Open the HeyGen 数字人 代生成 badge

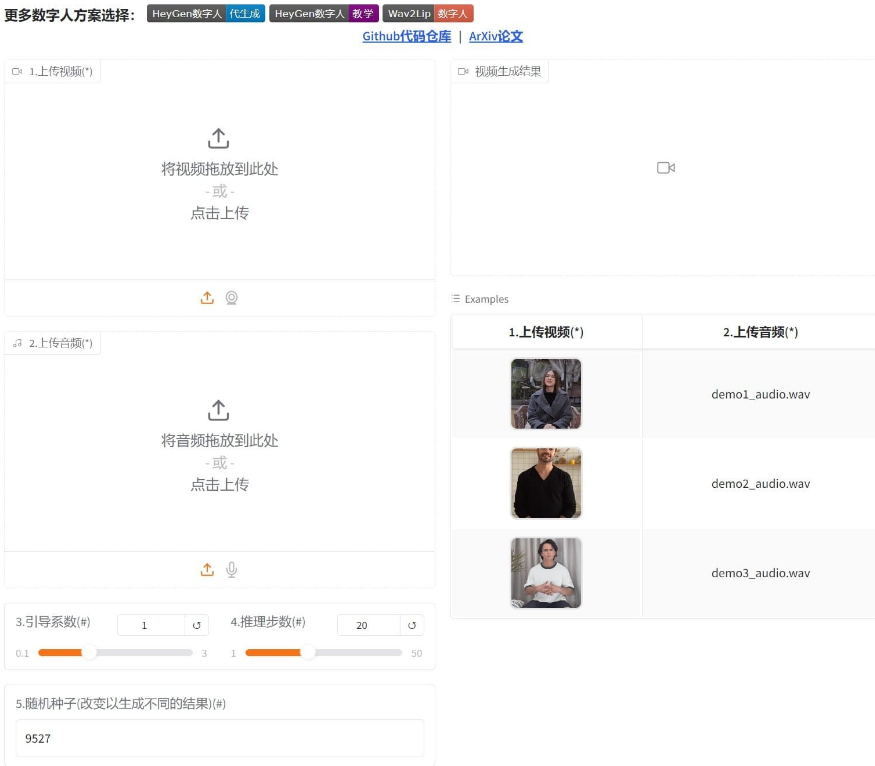[206, 14]
